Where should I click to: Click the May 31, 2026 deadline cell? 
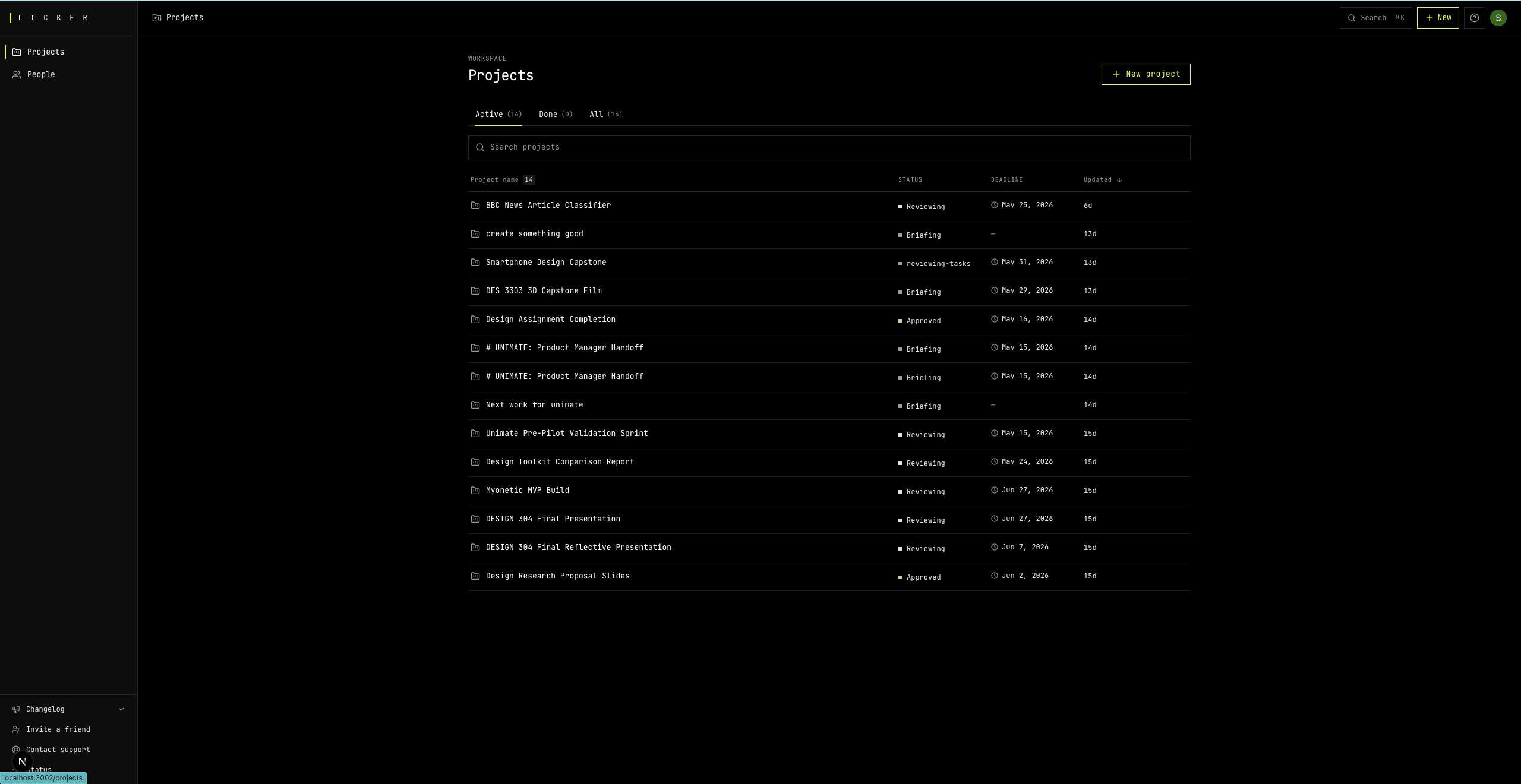(x=1022, y=262)
